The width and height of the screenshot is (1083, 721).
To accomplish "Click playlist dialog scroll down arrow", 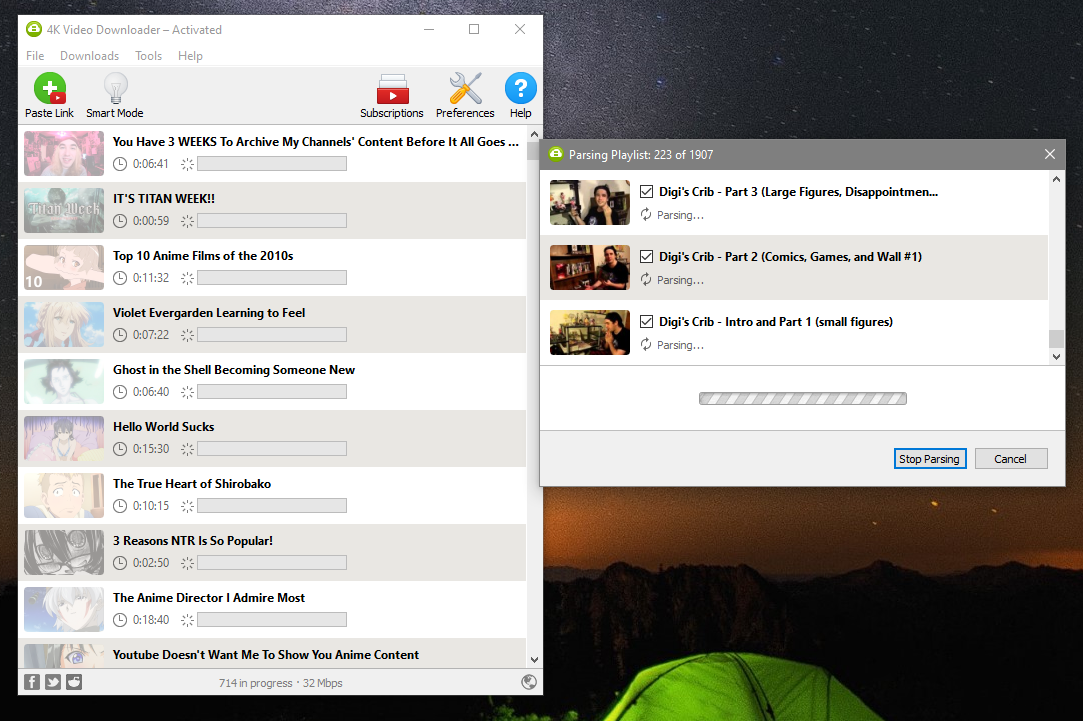I will 1056,357.
